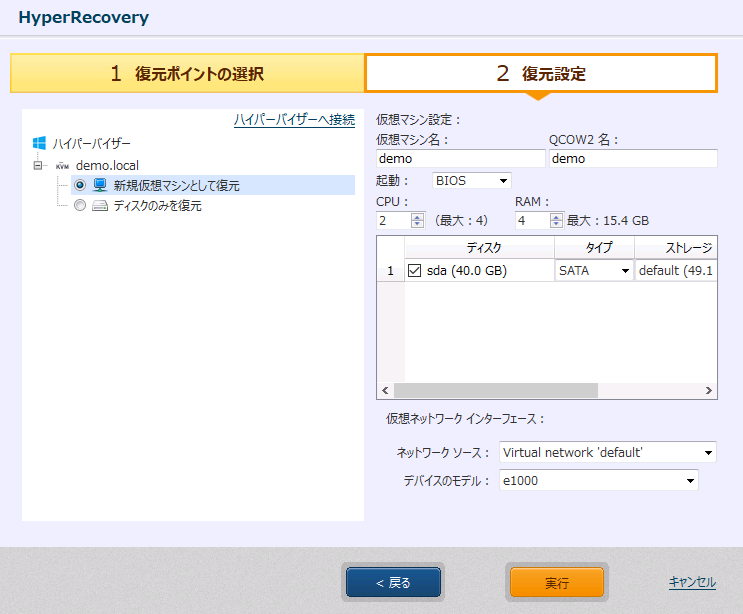Click the キャンセル link
The image size is (743, 614).
[x=692, y=582]
